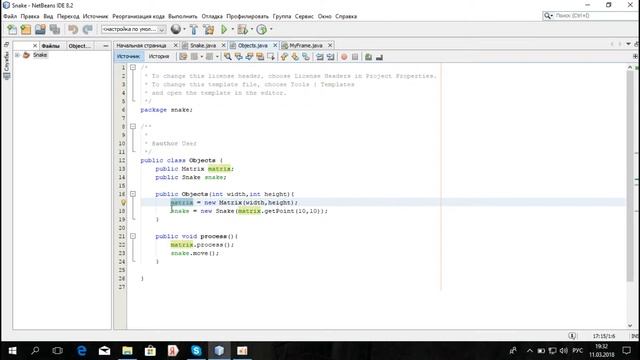Click the Shift Line Right icon
This screenshot has height=360, width=640.
(331, 57)
